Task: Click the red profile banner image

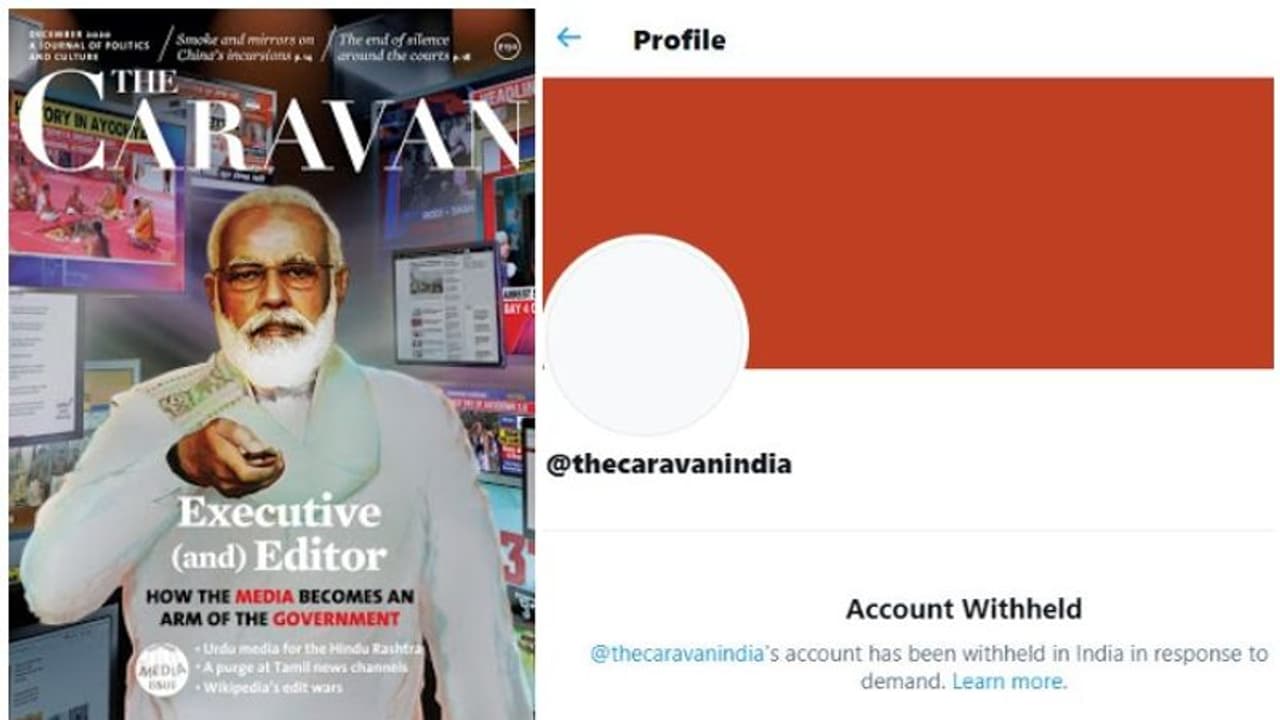Action: (x=908, y=223)
